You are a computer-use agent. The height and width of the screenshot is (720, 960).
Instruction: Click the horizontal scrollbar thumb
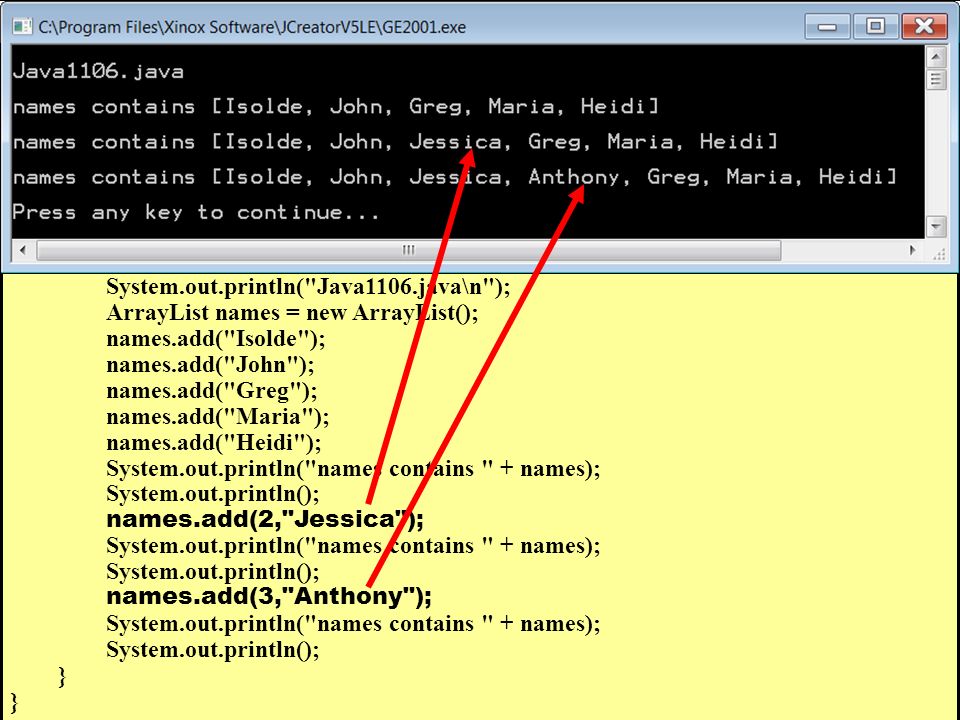click(408, 250)
